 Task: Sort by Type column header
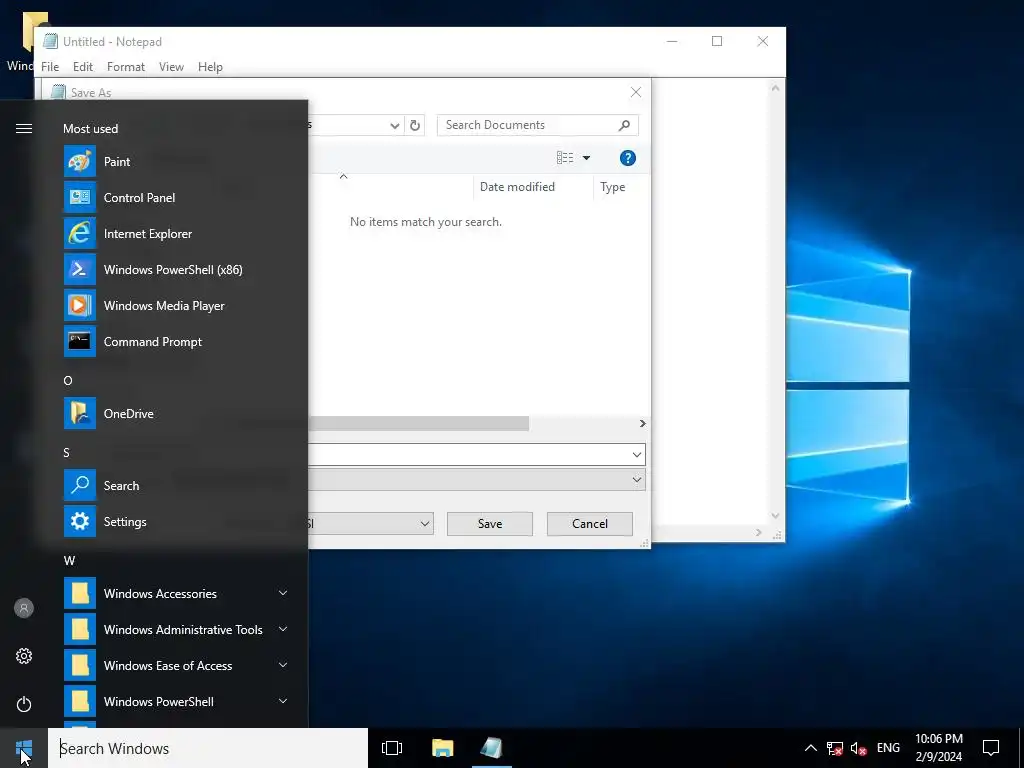[x=613, y=187]
